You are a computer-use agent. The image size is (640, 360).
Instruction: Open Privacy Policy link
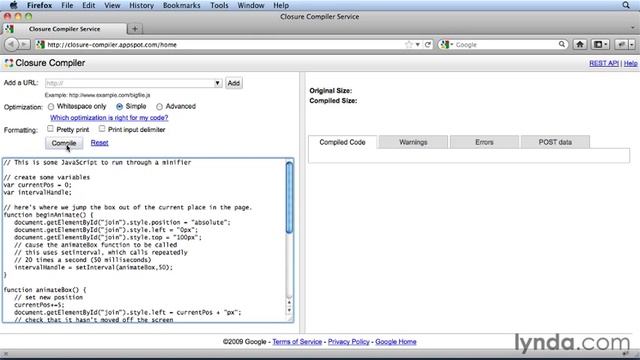coord(349,342)
